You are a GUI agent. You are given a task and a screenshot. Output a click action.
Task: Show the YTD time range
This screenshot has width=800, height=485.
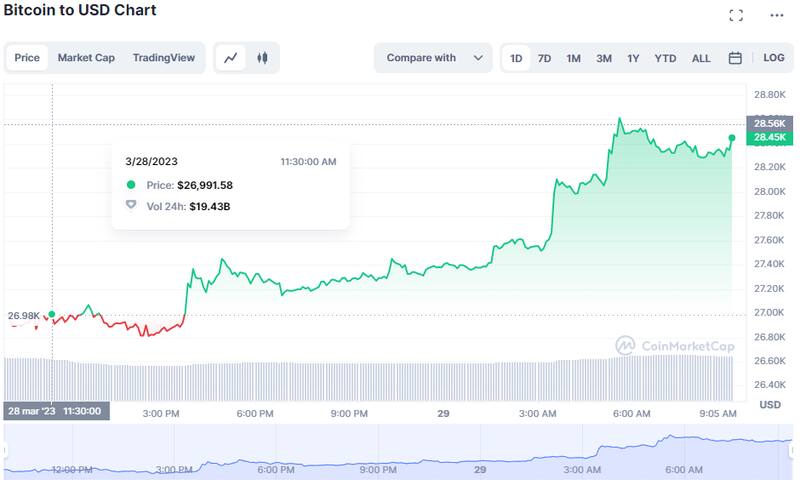click(x=665, y=58)
